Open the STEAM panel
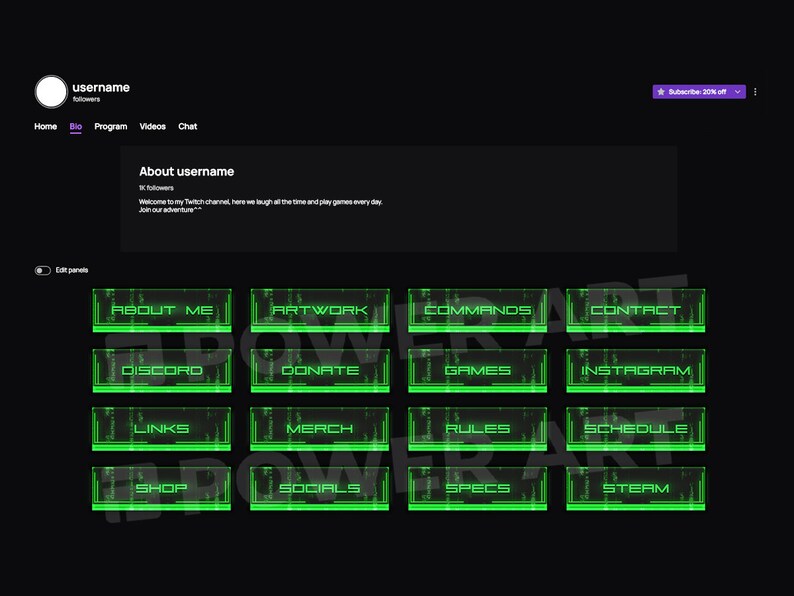The height and width of the screenshot is (596, 794). (x=636, y=488)
